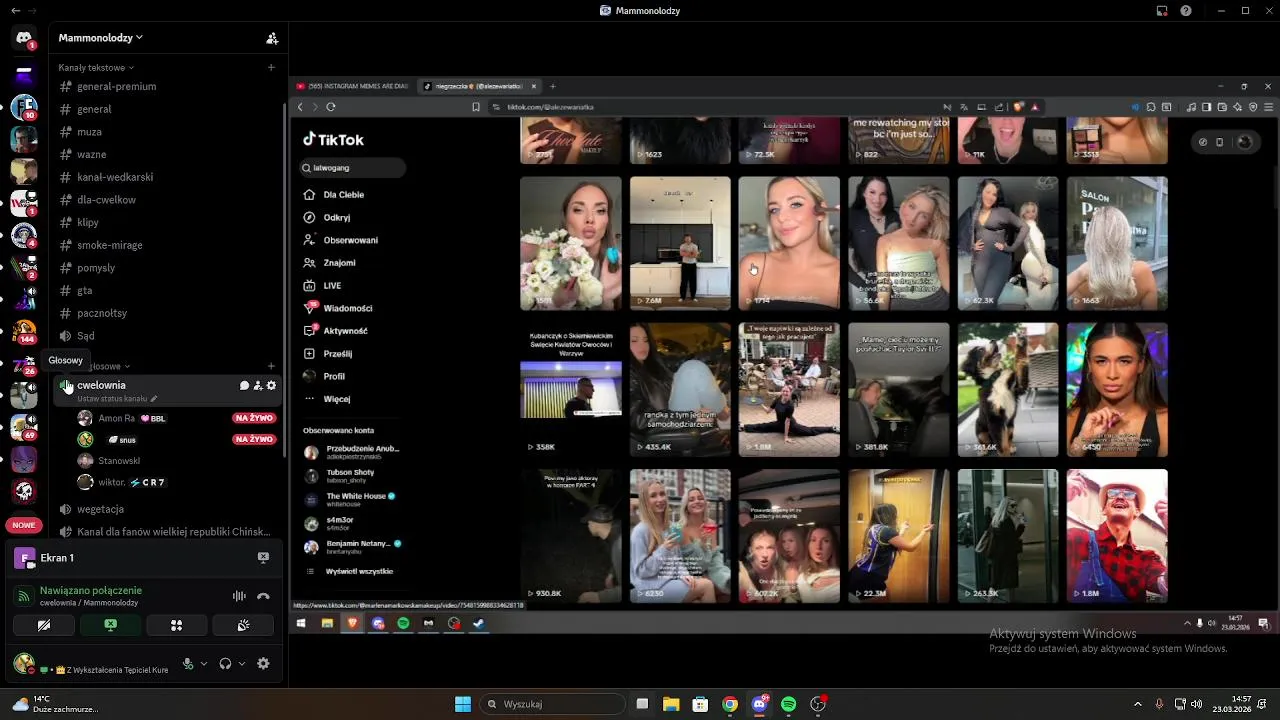Open headphones output options arrow

tap(241, 663)
